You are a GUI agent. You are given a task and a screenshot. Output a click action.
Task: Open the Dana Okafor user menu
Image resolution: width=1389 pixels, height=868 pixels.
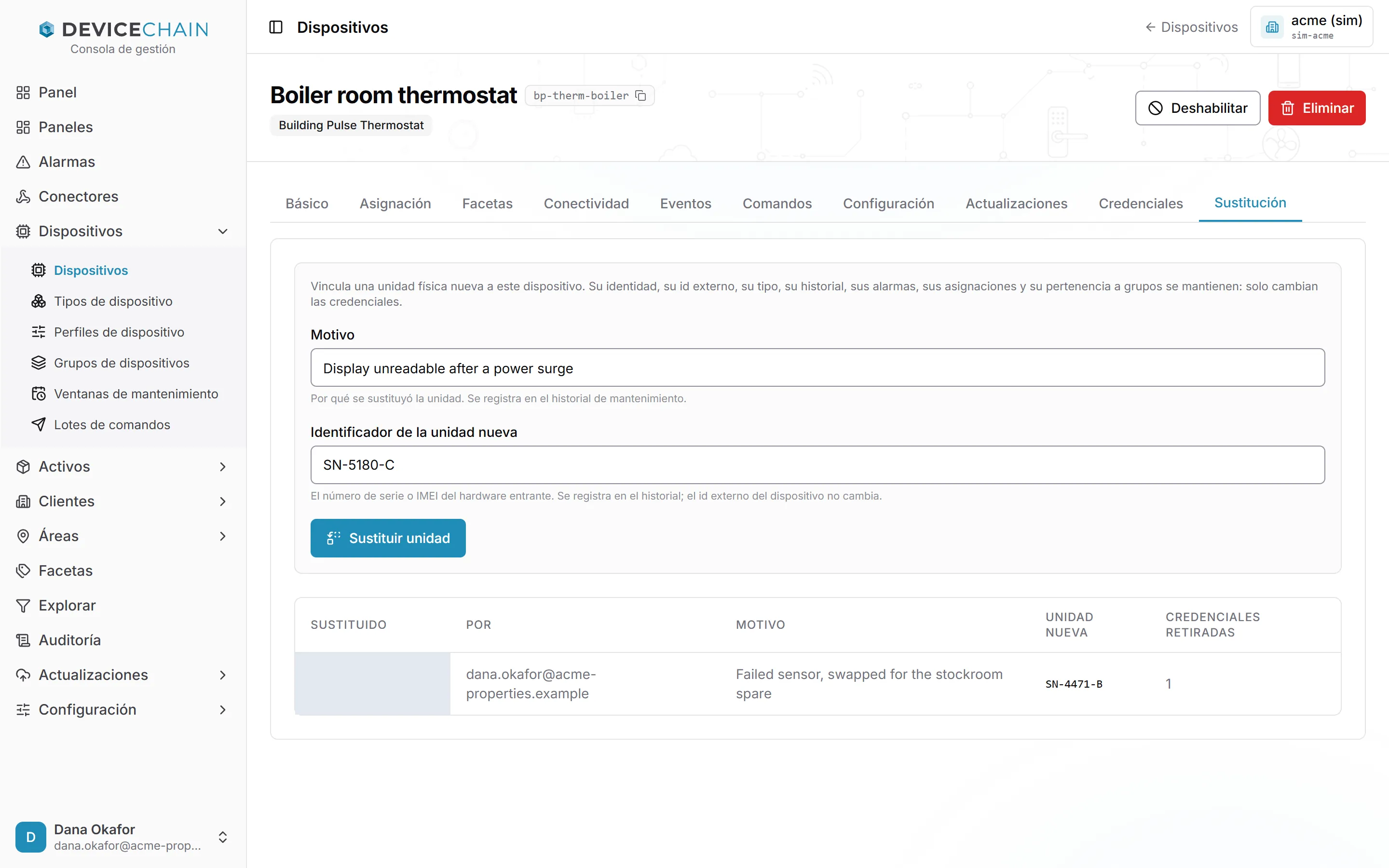123,837
